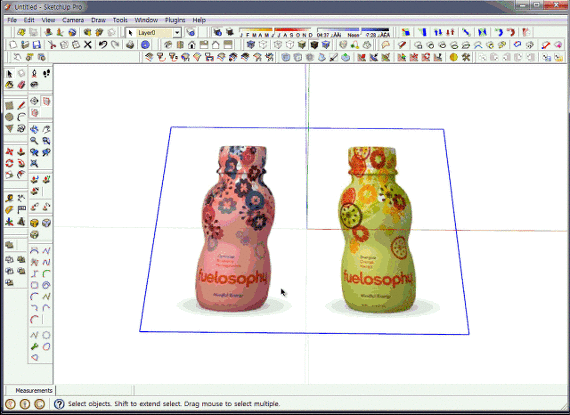Select the Eraser tool
Image resolution: width=570 pixels, height=415 pixels.
(21, 85)
